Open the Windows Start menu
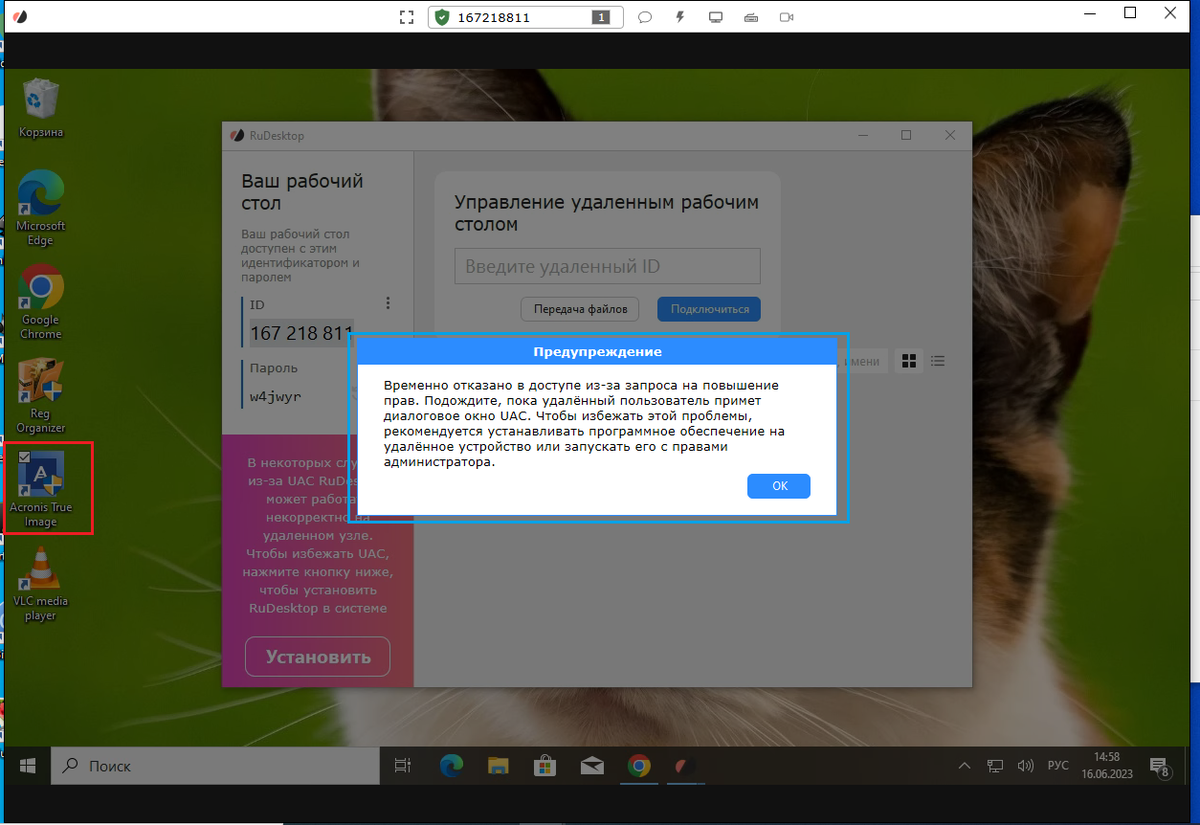The image size is (1200, 825). [26, 765]
